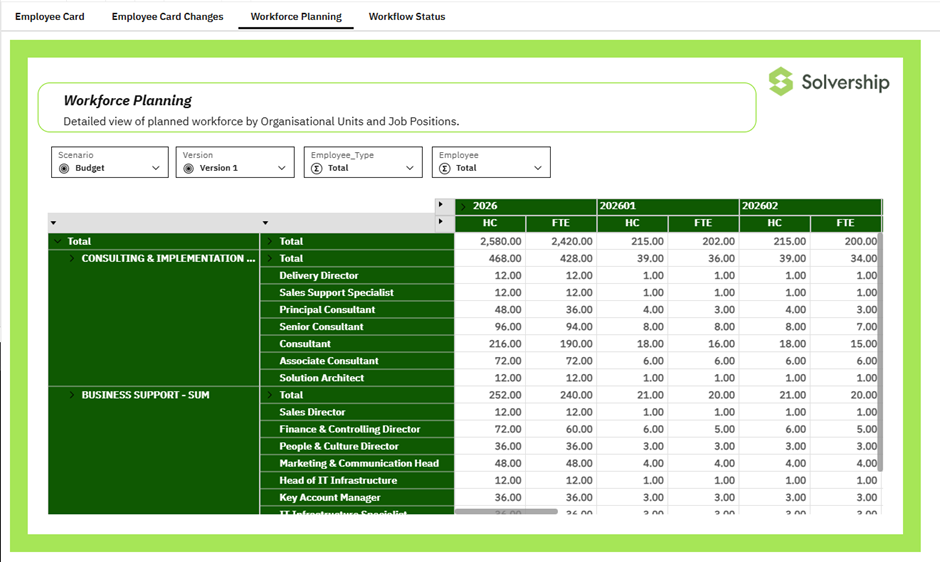Click the Solvership logo
This screenshot has width=940, height=562.
coord(829,82)
